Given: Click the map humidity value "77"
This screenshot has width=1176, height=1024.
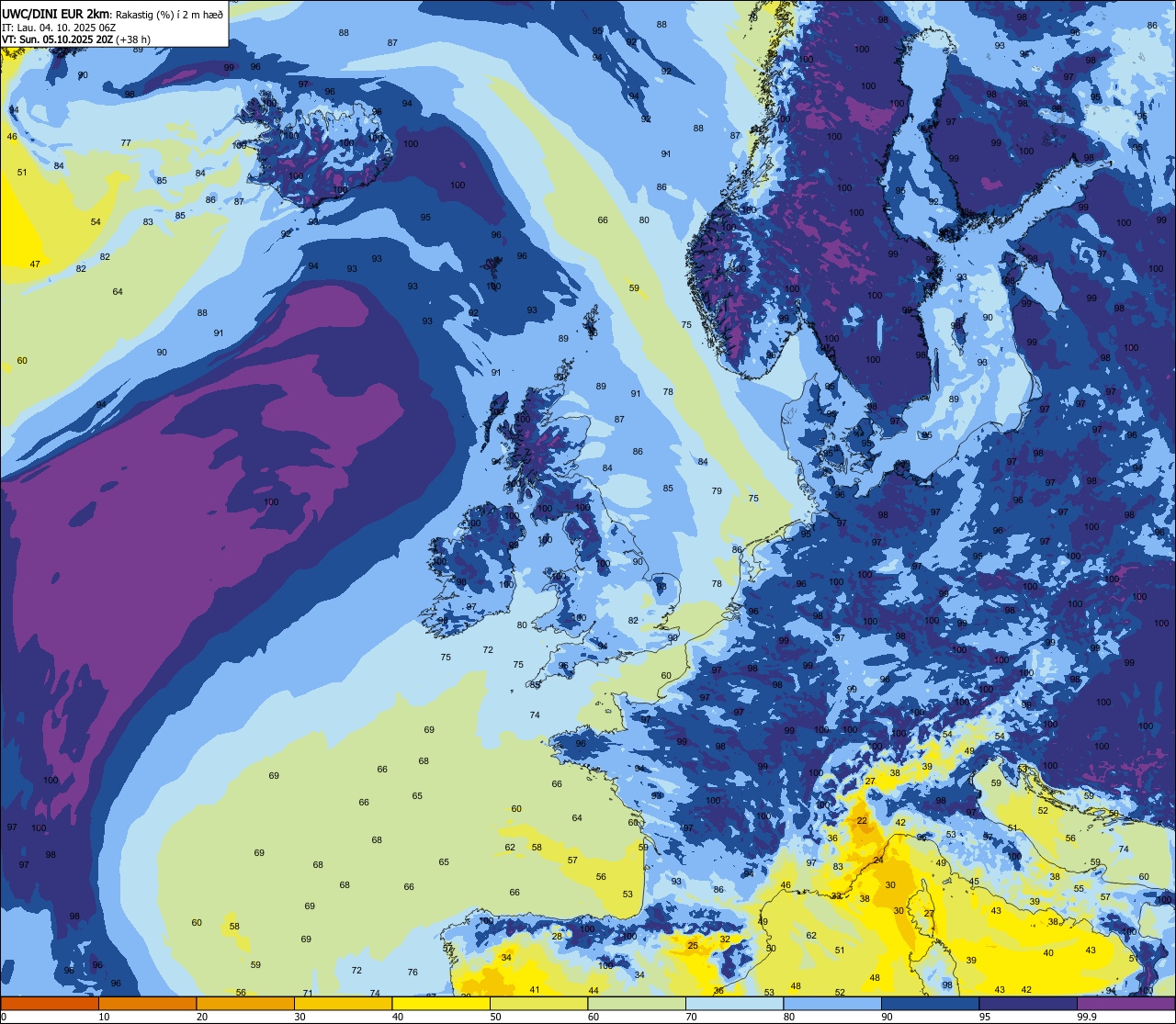Looking at the screenshot, I should tap(126, 142).
